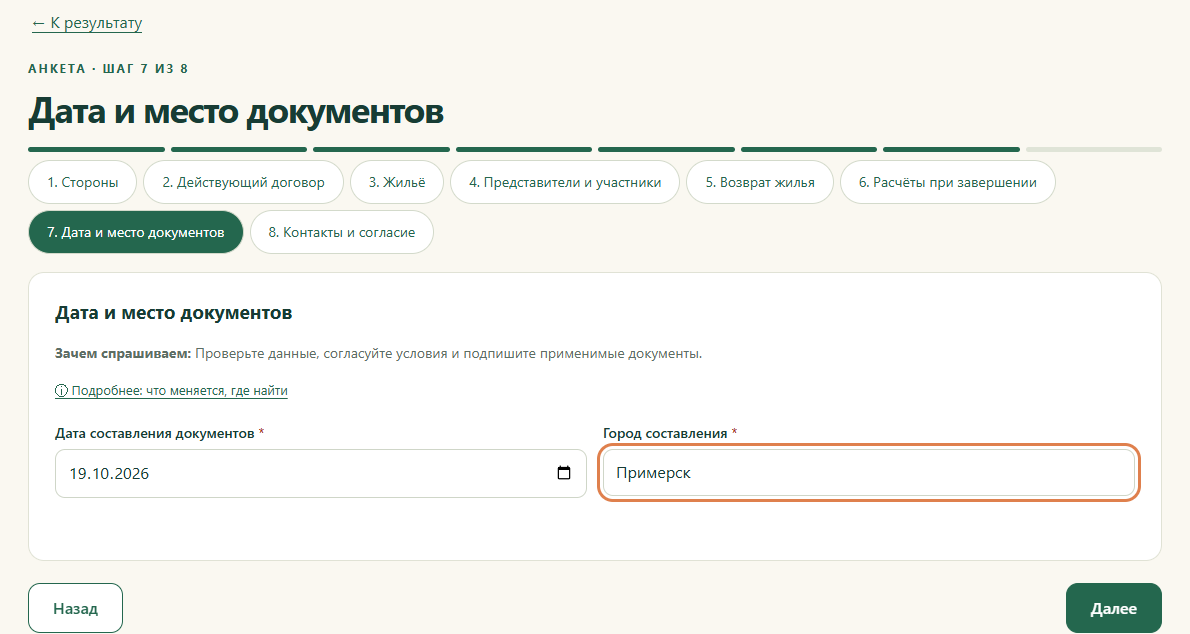Go to «6. Расчёты при завершении» step
This screenshot has height=634, width=1190.
948,182
